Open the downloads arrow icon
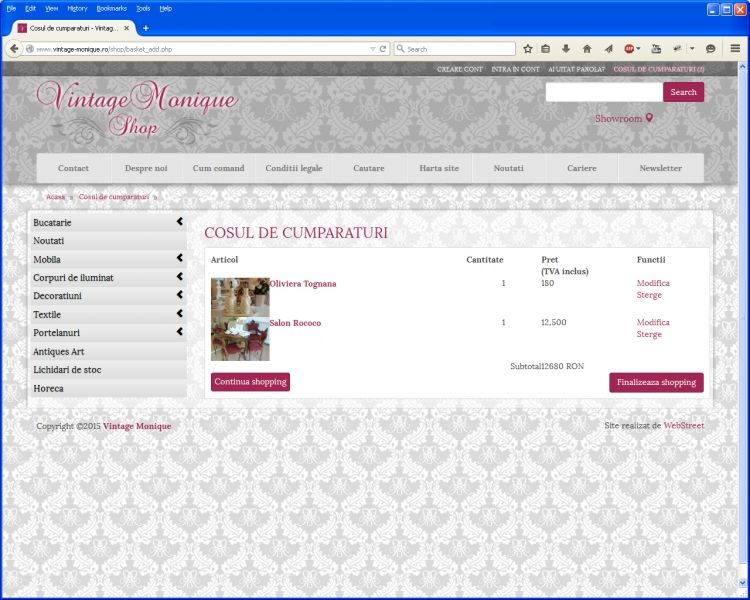750x600 pixels. [566, 48]
